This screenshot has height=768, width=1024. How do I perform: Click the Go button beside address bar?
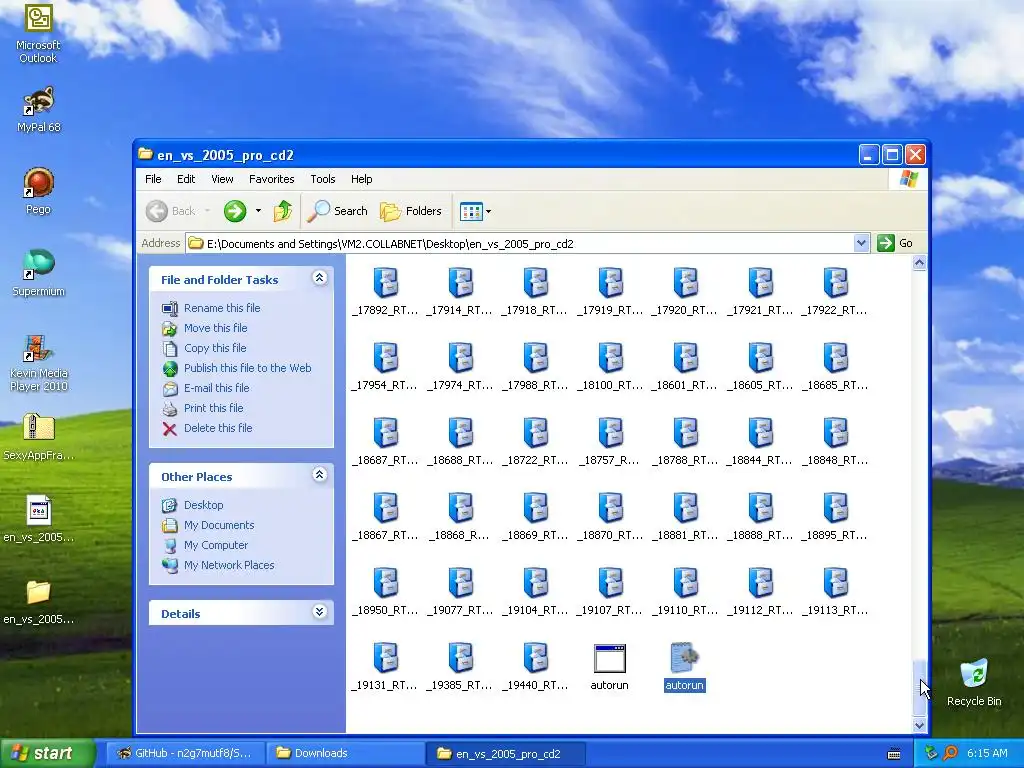[895, 244]
